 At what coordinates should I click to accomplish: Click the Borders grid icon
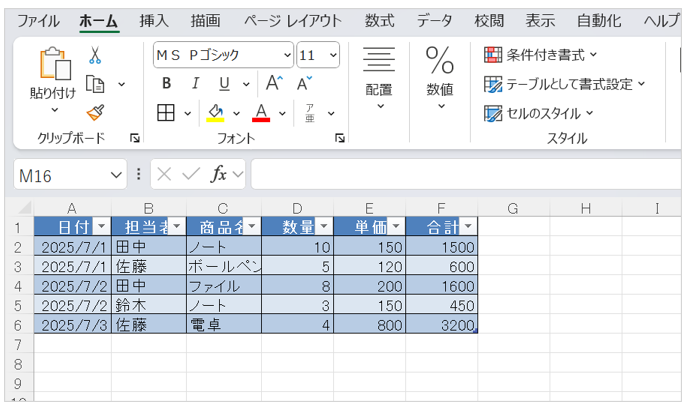[x=166, y=113]
